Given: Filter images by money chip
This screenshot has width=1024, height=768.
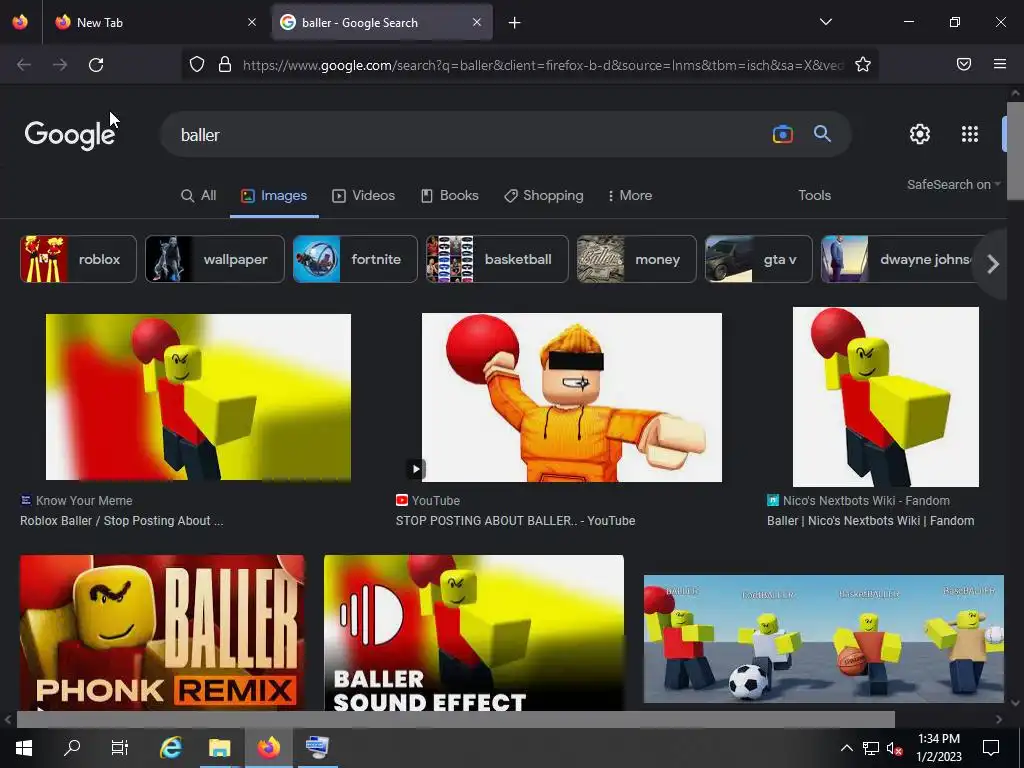Looking at the screenshot, I should (637, 259).
